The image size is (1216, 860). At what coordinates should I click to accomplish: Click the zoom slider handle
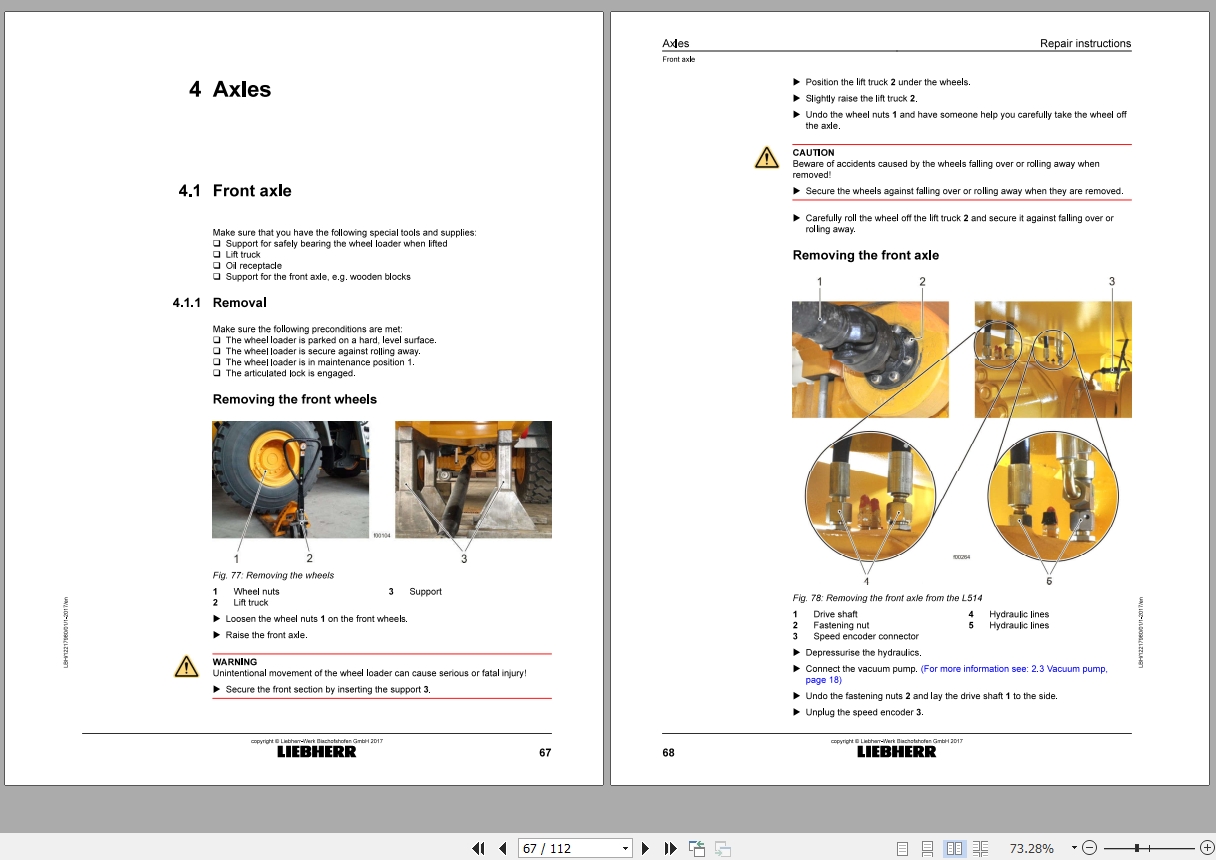1137,847
